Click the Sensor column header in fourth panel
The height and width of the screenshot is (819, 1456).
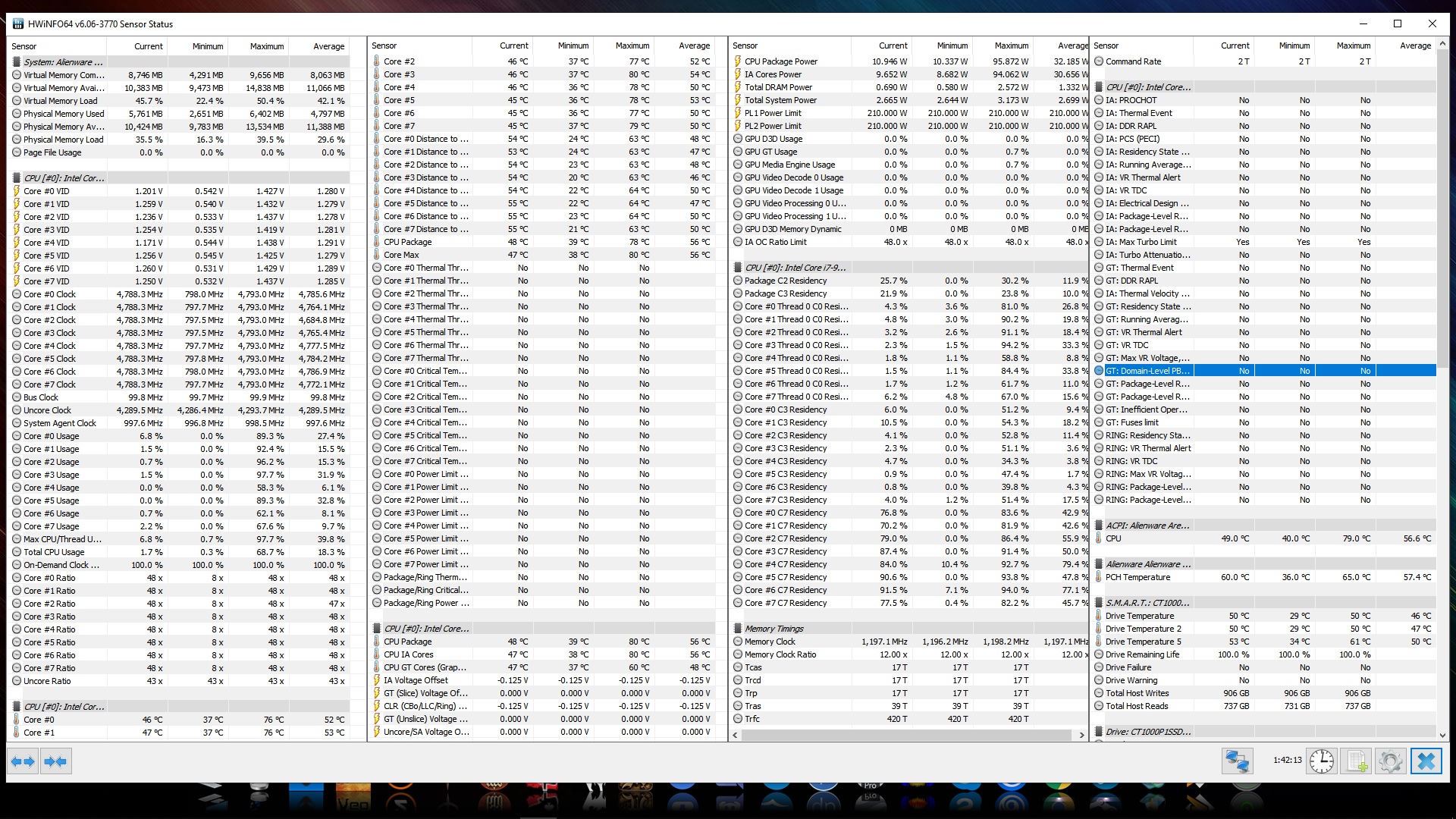[1106, 45]
